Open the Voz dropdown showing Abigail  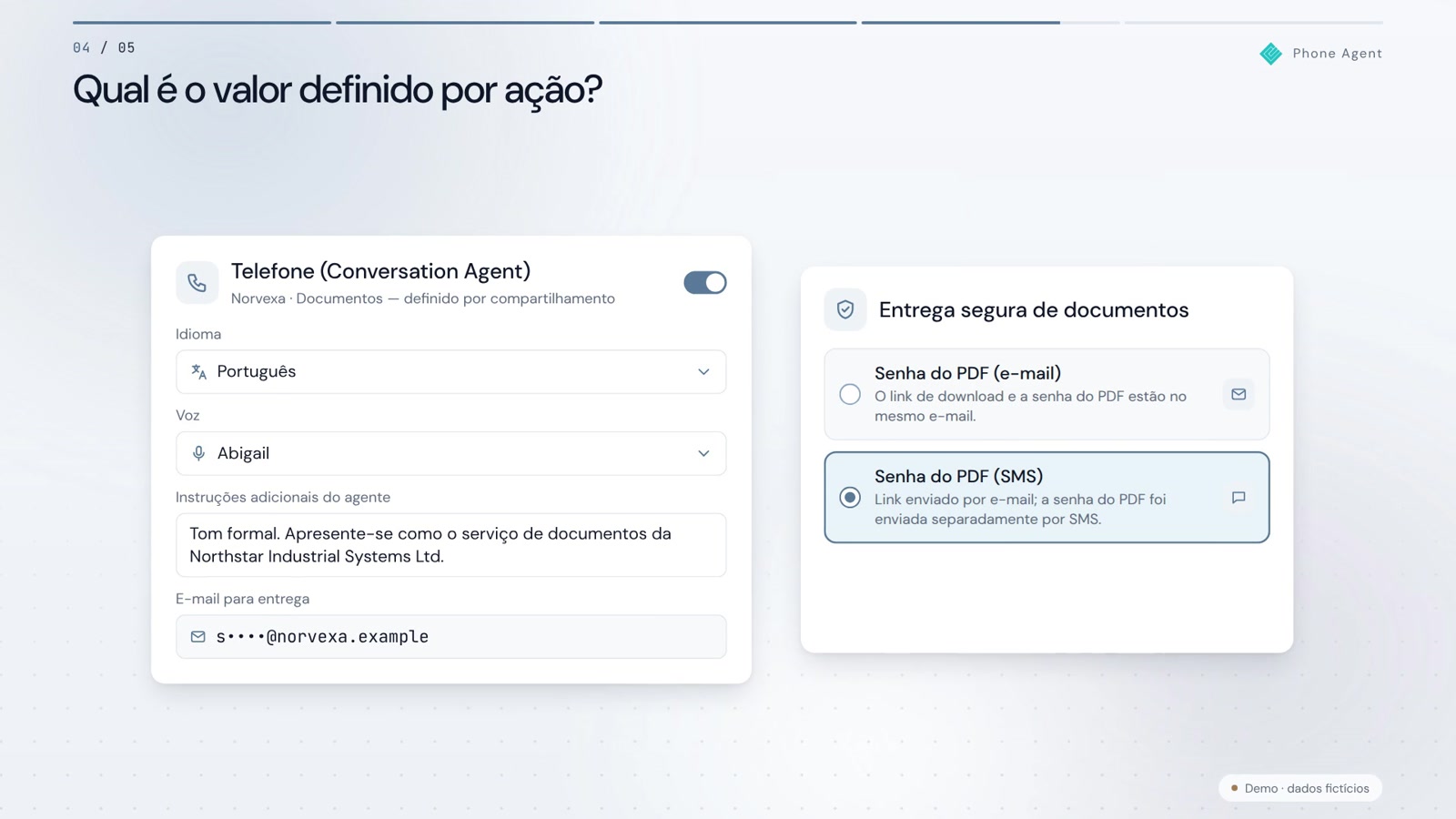click(451, 453)
